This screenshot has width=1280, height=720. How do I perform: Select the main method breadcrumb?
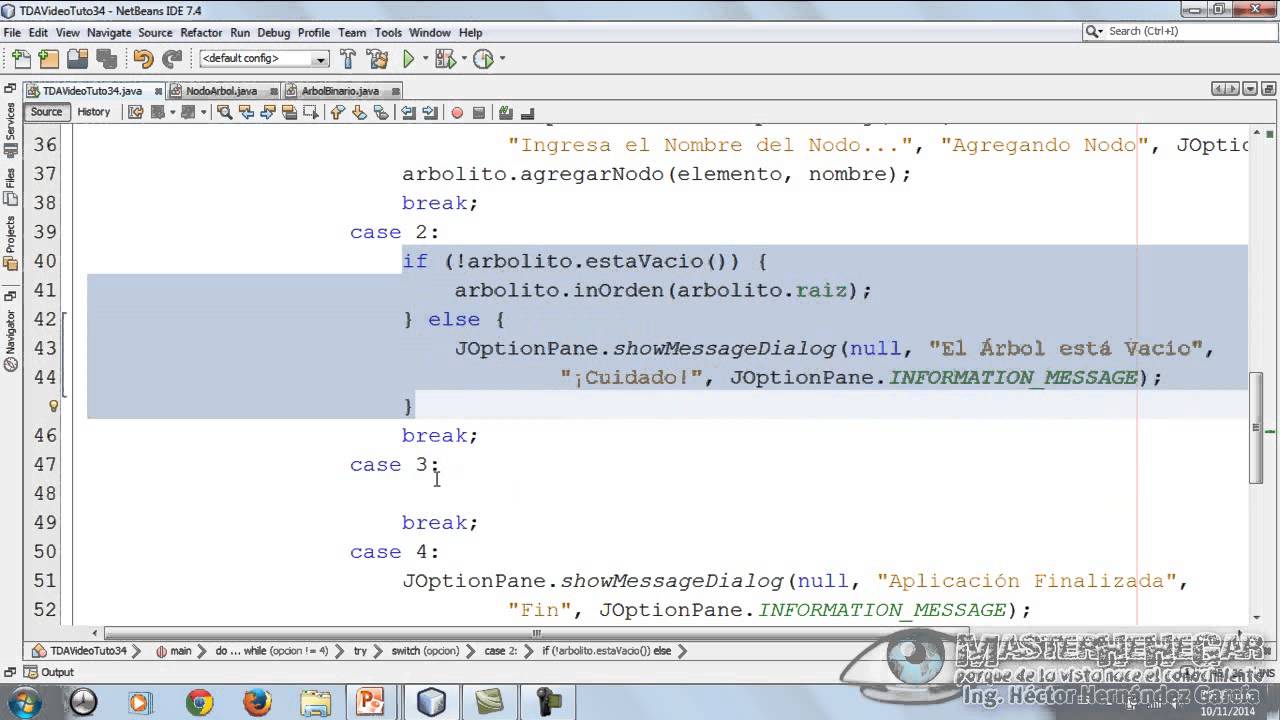tap(174, 651)
